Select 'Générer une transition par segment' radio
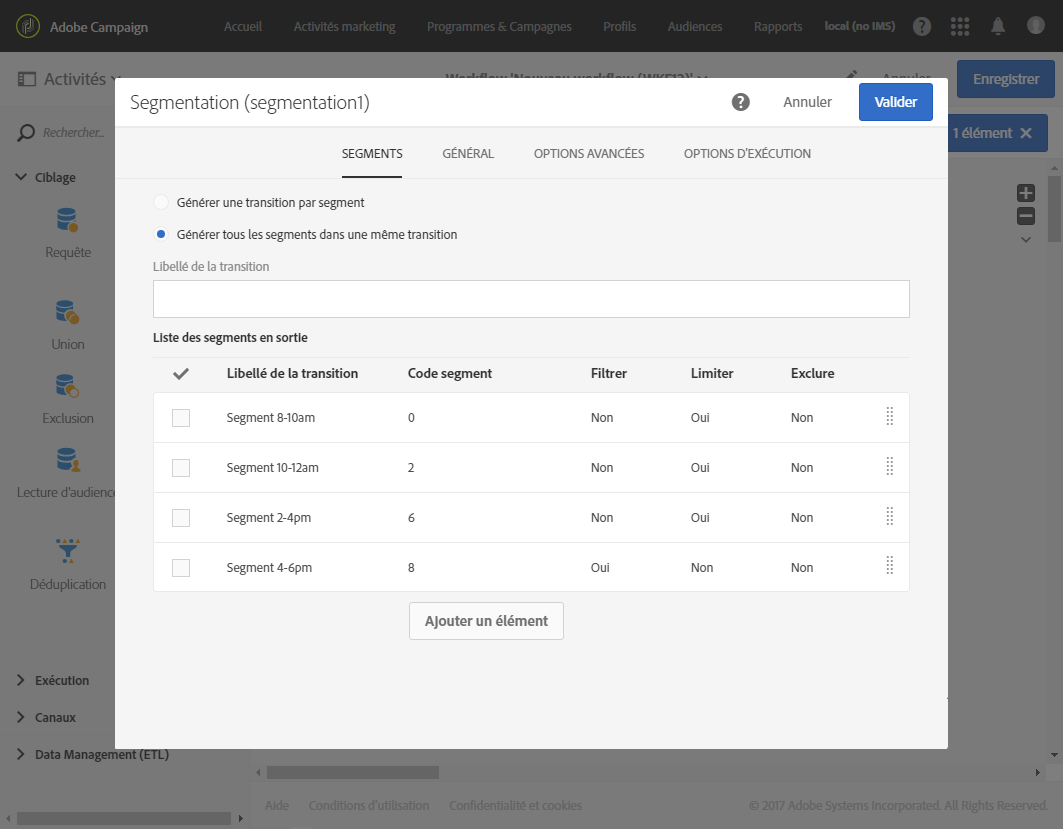The image size is (1063, 829). [161, 202]
